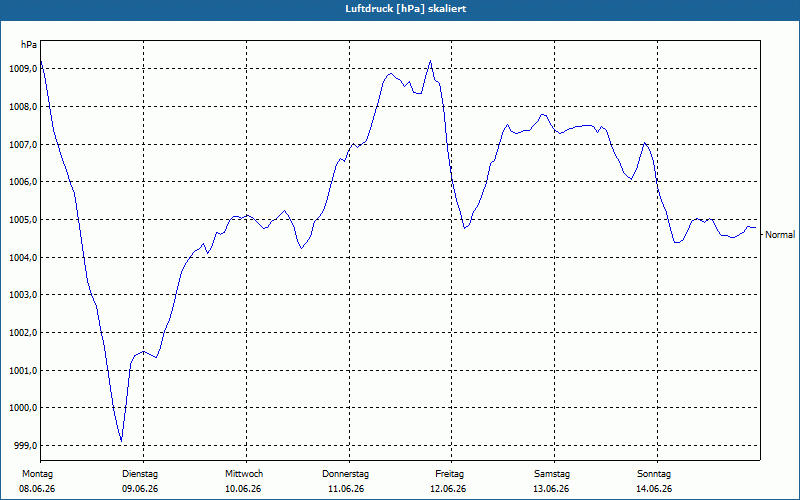Image resolution: width=800 pixels, height=500 pixels.
Task: Select the 999,0 axis value
Action: pyautogui.click(x=25, y=445)
